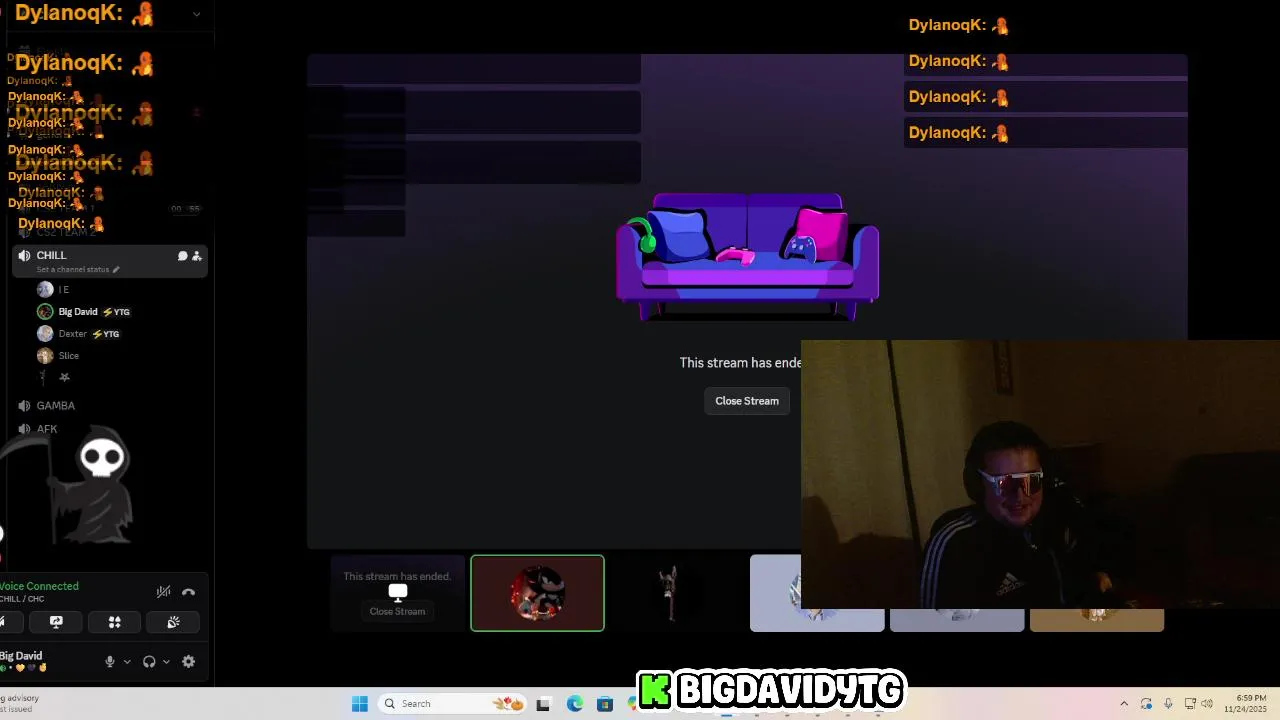This screenshot has width=1280, height=720.
Task: Expand headphones output options arrow
Action: [x=166, y=662]
